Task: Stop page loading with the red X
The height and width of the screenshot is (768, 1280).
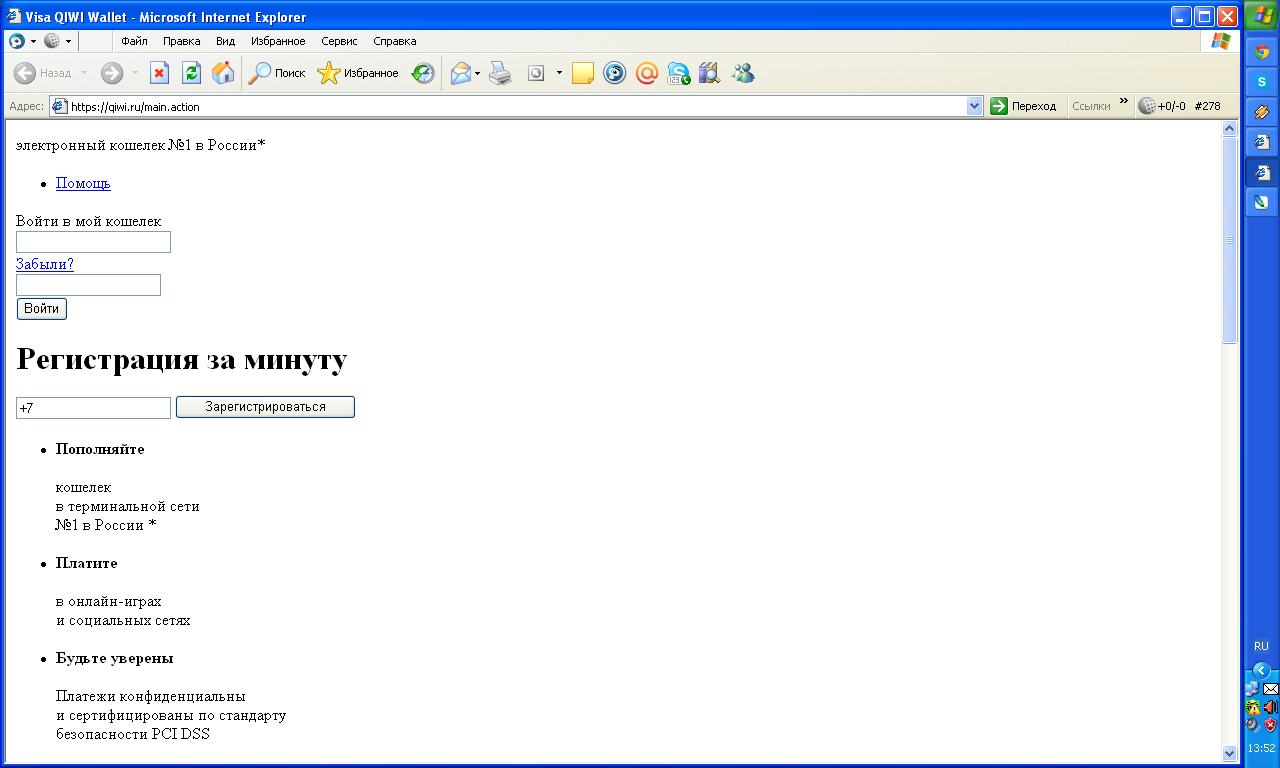Action: (159, 73)
